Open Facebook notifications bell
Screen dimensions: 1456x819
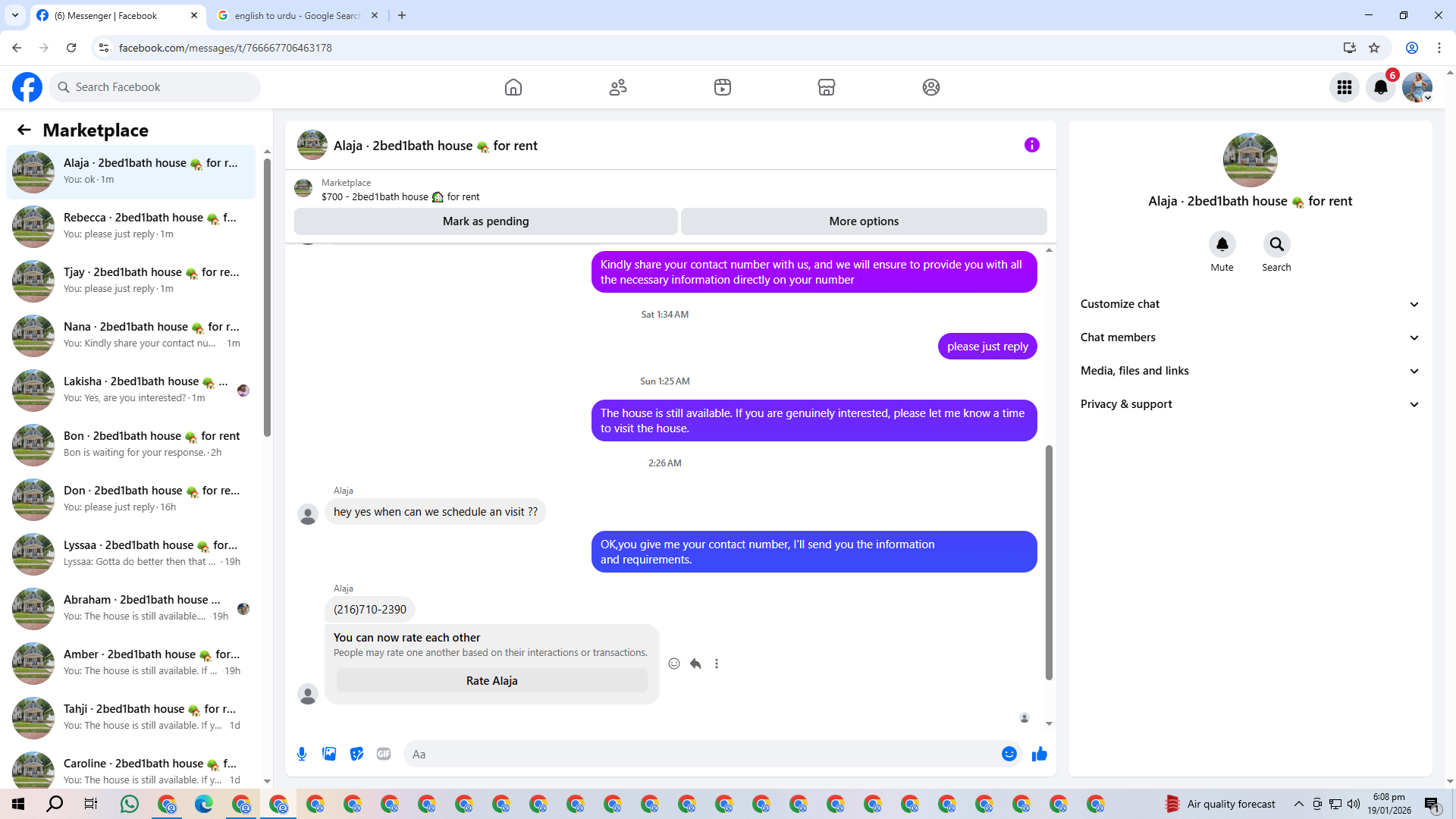pyautogui.click(x=1381, y=87)
